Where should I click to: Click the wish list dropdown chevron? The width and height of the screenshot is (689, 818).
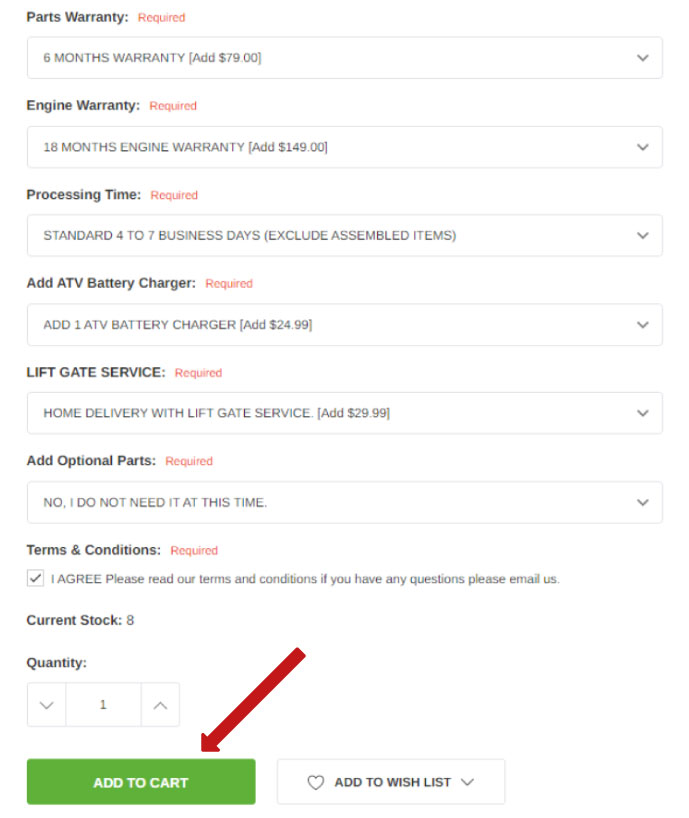tap(467, 783)
